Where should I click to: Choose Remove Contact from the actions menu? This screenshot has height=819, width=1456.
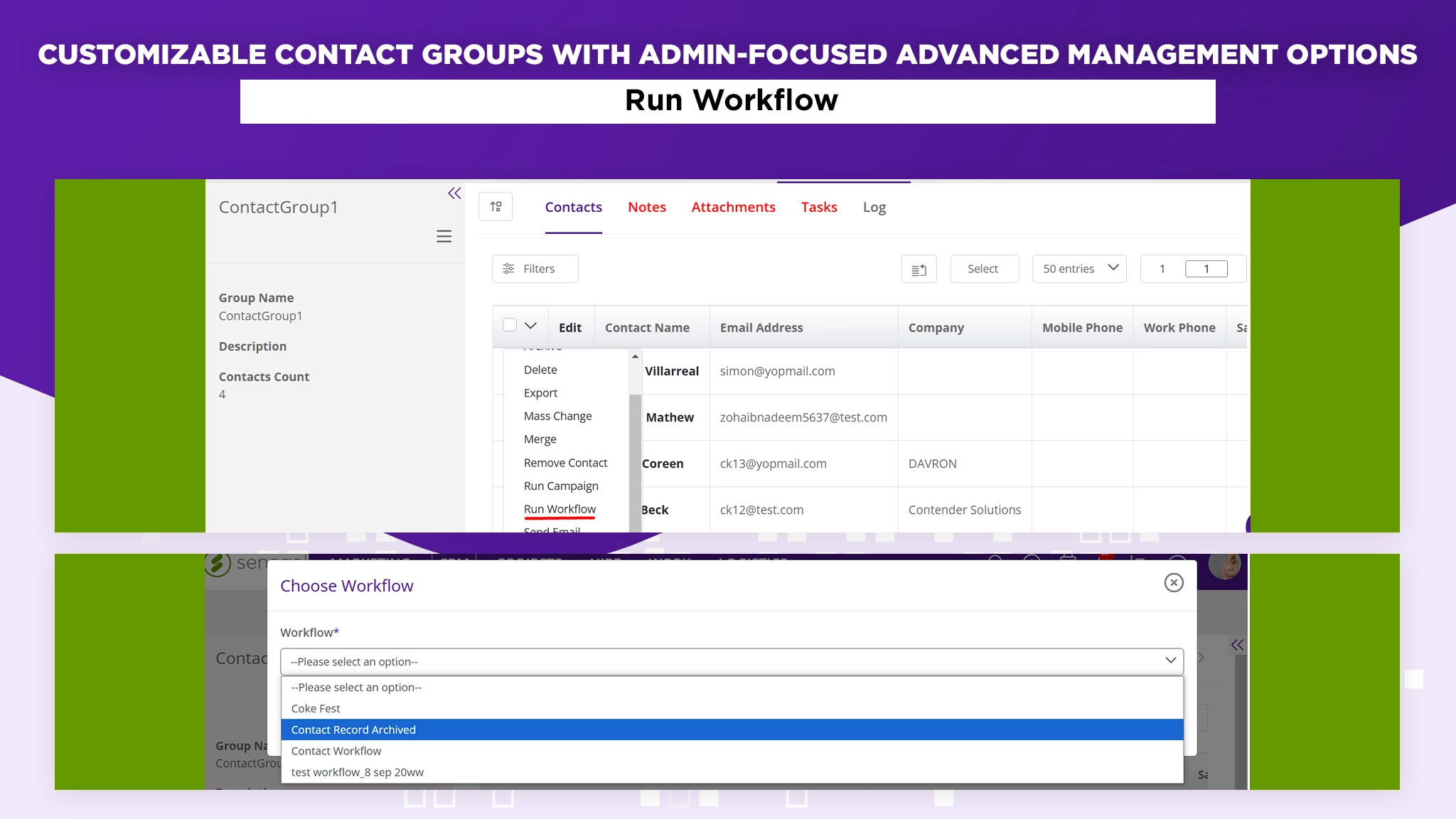[565, 463]
